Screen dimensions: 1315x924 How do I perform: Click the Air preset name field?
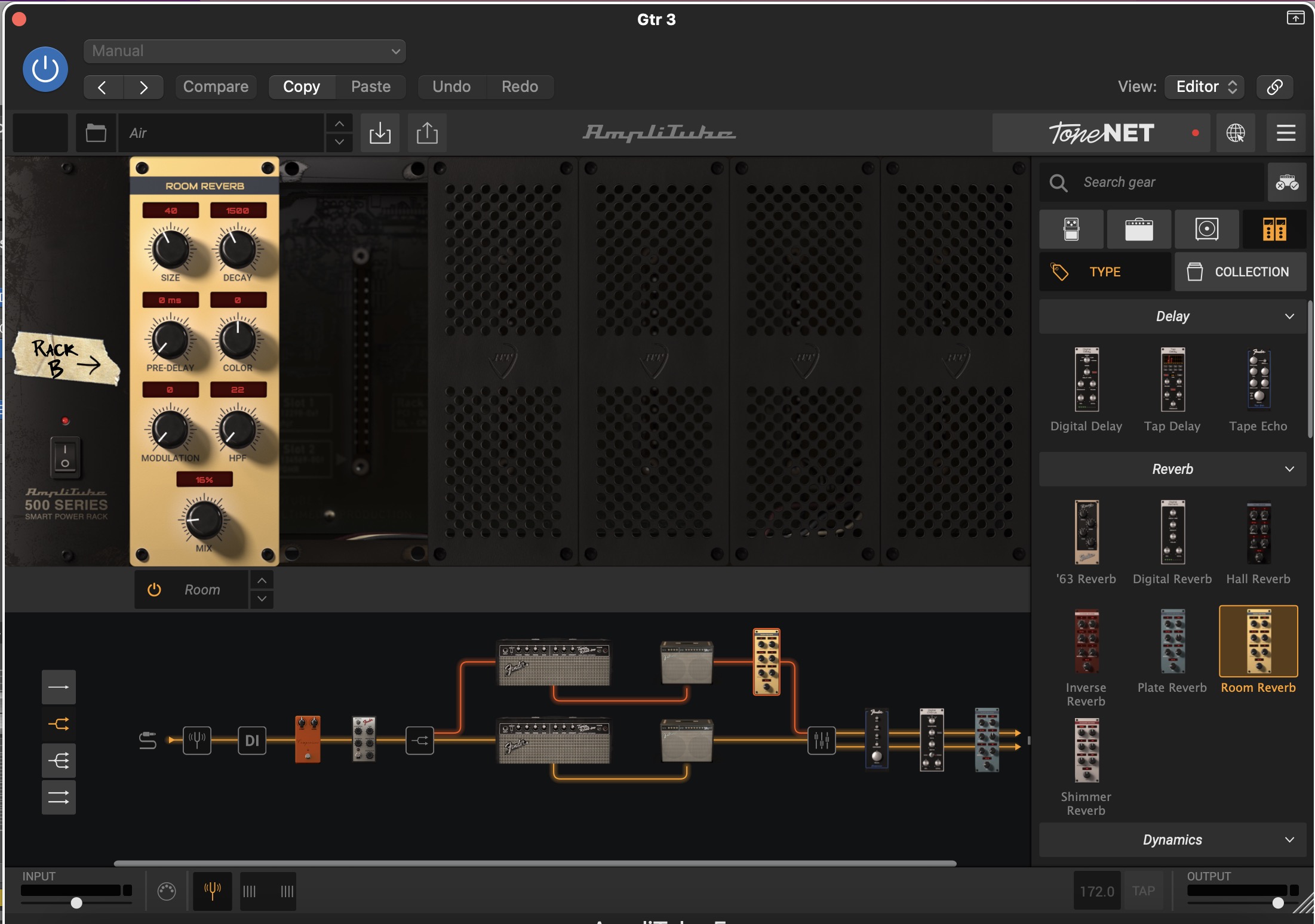point(221,133)
